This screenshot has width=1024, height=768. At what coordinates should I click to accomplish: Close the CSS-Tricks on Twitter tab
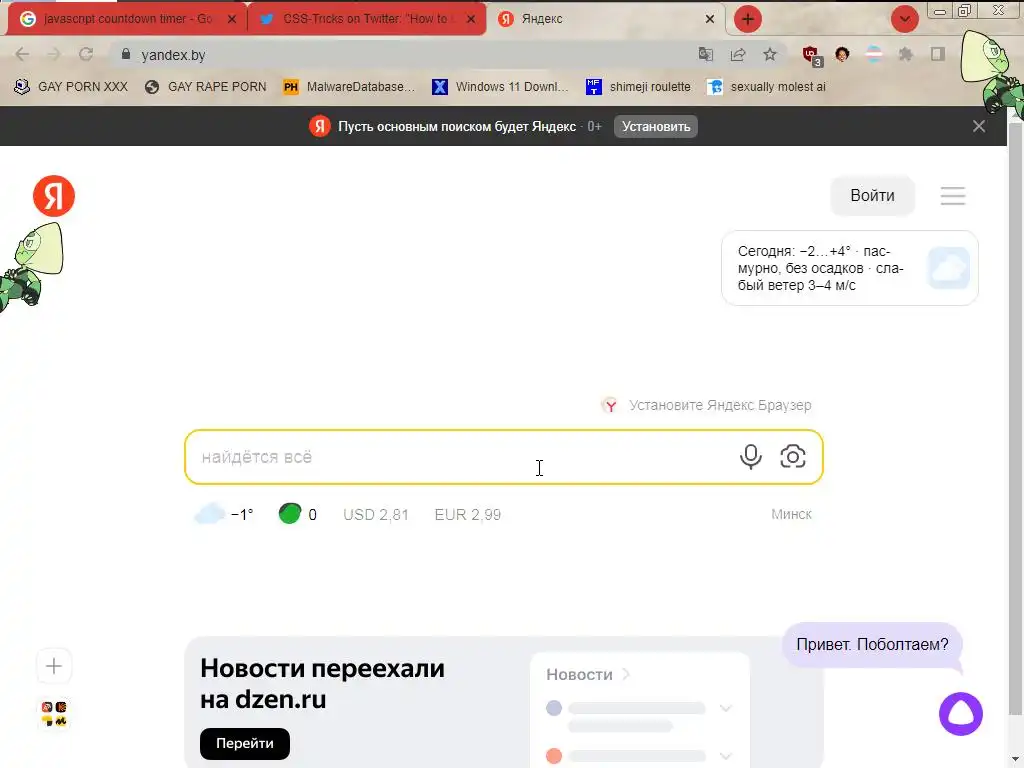pos(471,19)
